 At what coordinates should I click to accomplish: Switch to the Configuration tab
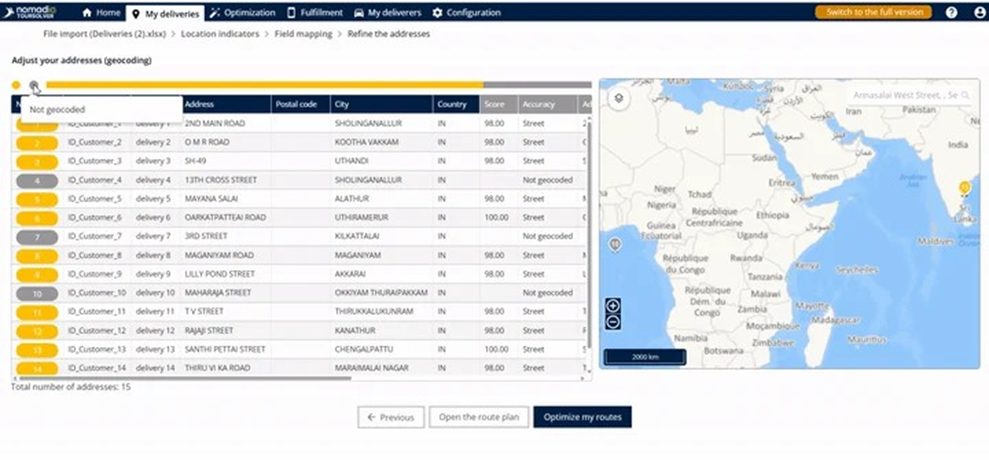[x=466, y=13]
